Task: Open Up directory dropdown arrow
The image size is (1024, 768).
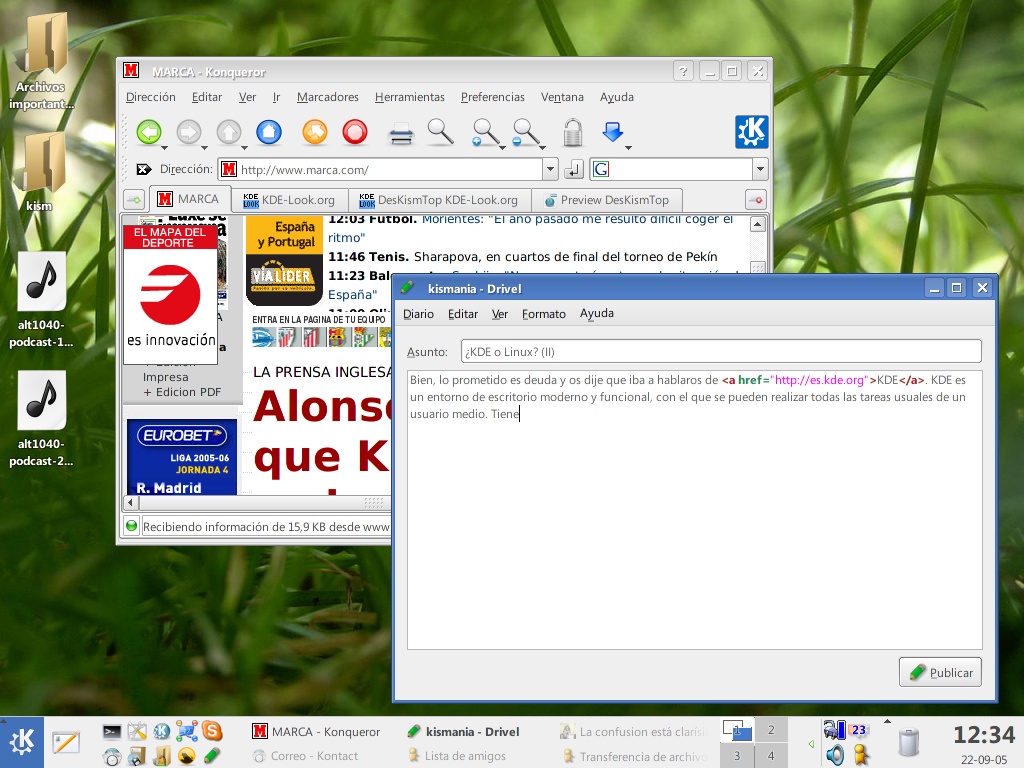Action: click(244, 148)
